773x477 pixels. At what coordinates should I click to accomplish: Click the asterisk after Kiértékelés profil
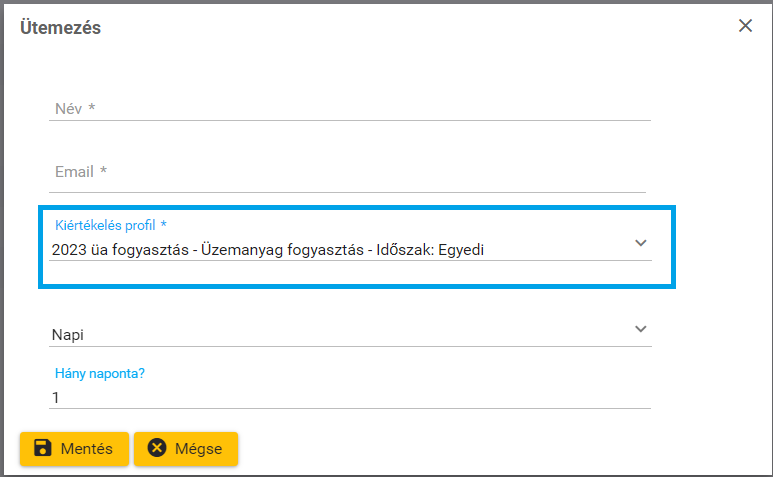coord(164,225)
